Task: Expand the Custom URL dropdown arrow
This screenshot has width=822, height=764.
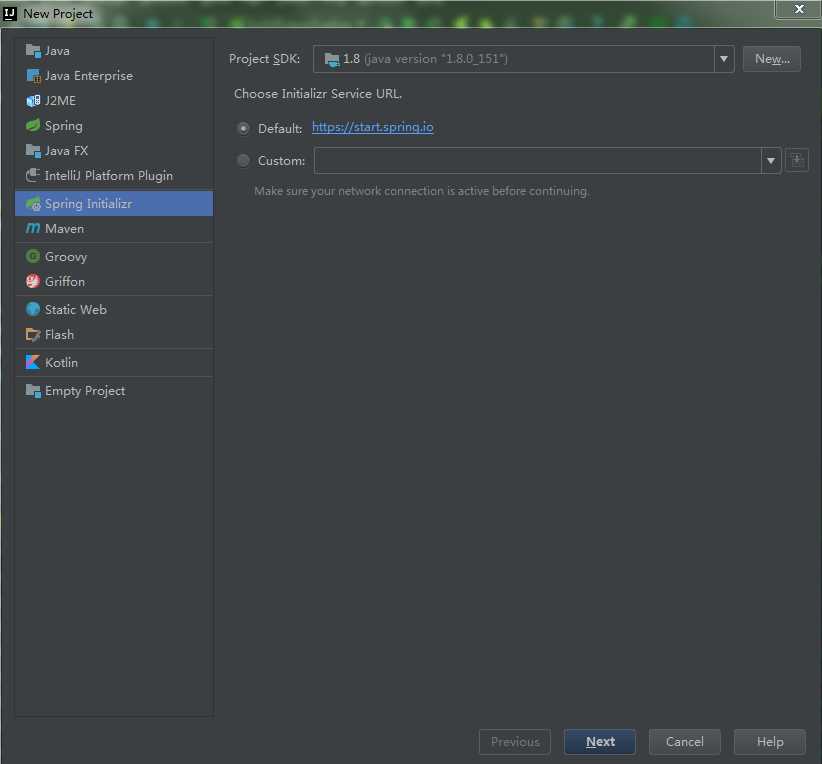Action: point(771,160)
